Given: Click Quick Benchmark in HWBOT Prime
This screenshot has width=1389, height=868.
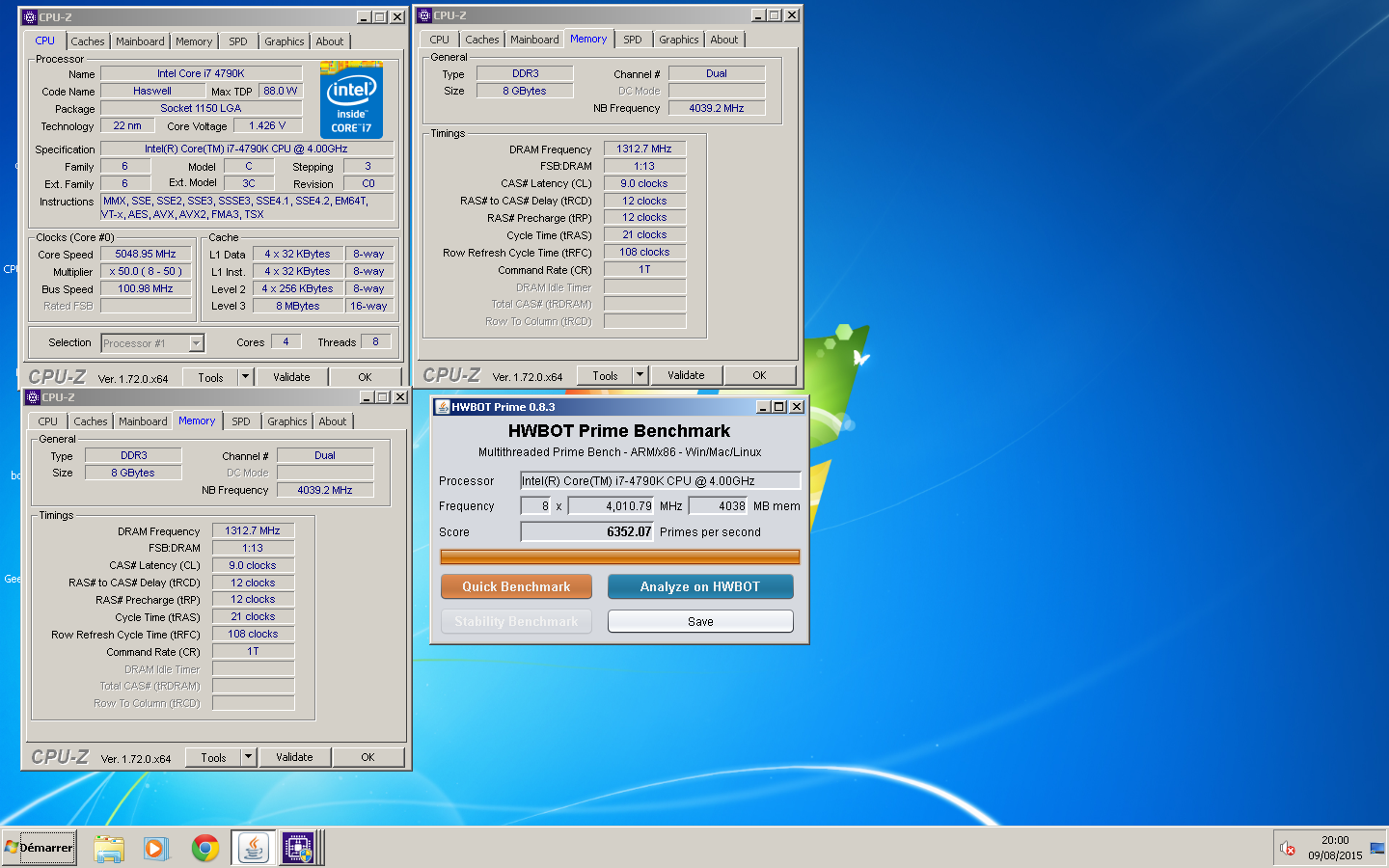Looking at the screenshot, I should point(516,586).
